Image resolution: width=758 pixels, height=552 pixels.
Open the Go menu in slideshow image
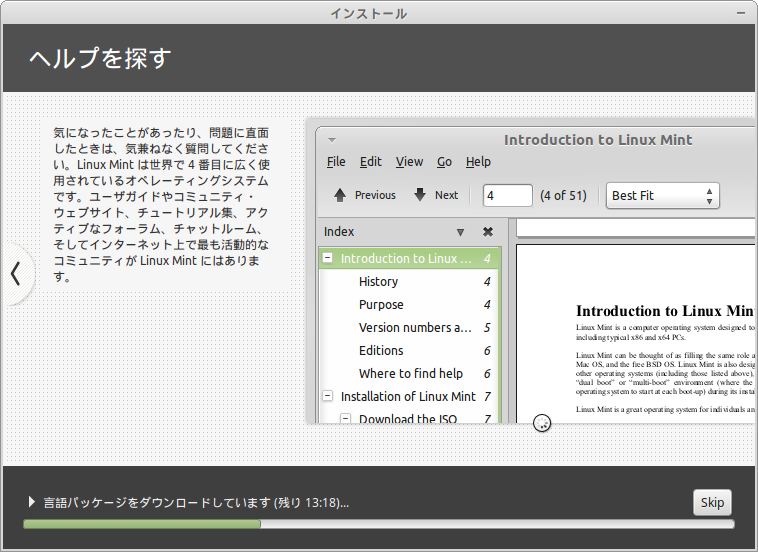coord(444,162)
